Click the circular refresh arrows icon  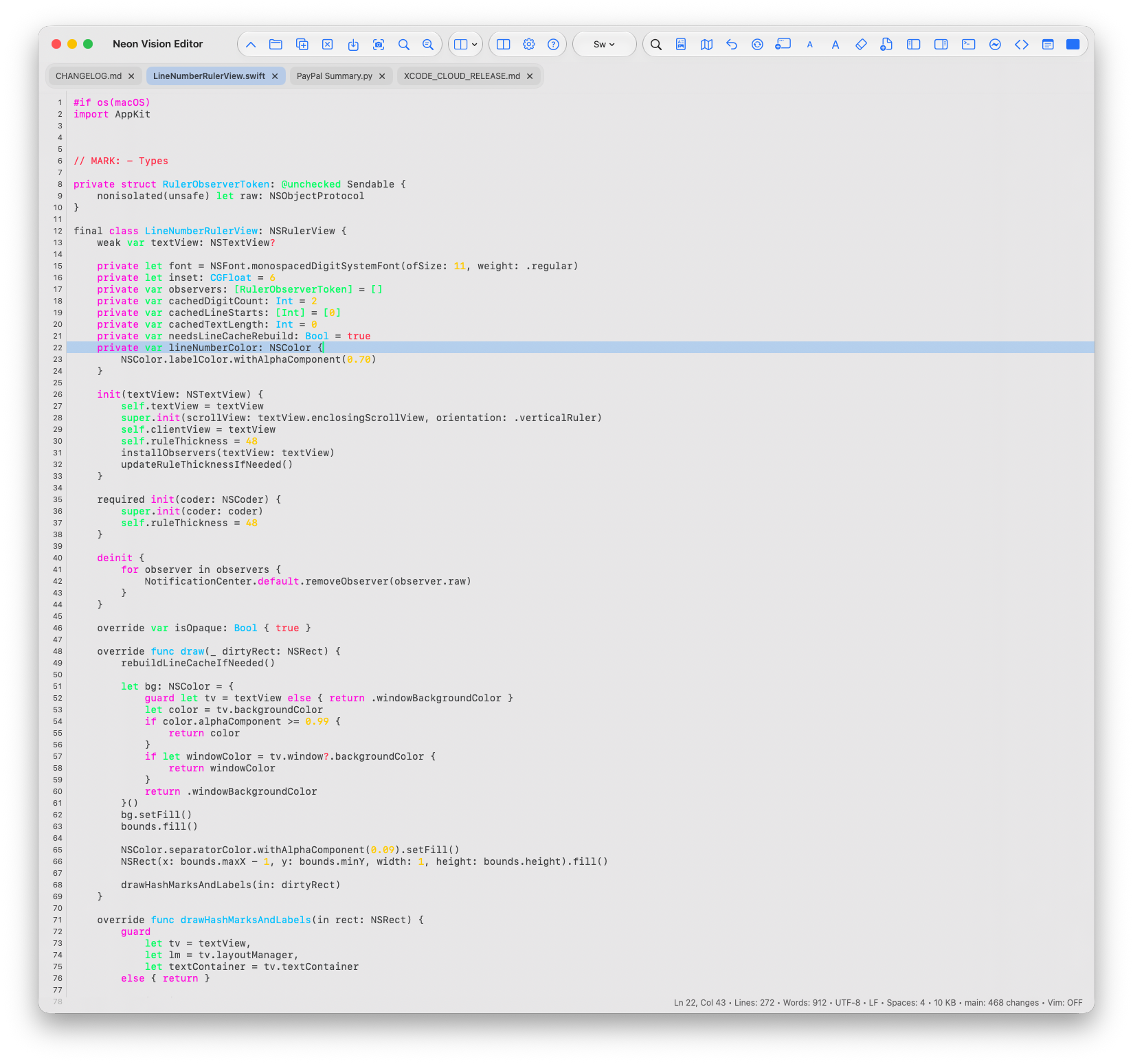757,45
